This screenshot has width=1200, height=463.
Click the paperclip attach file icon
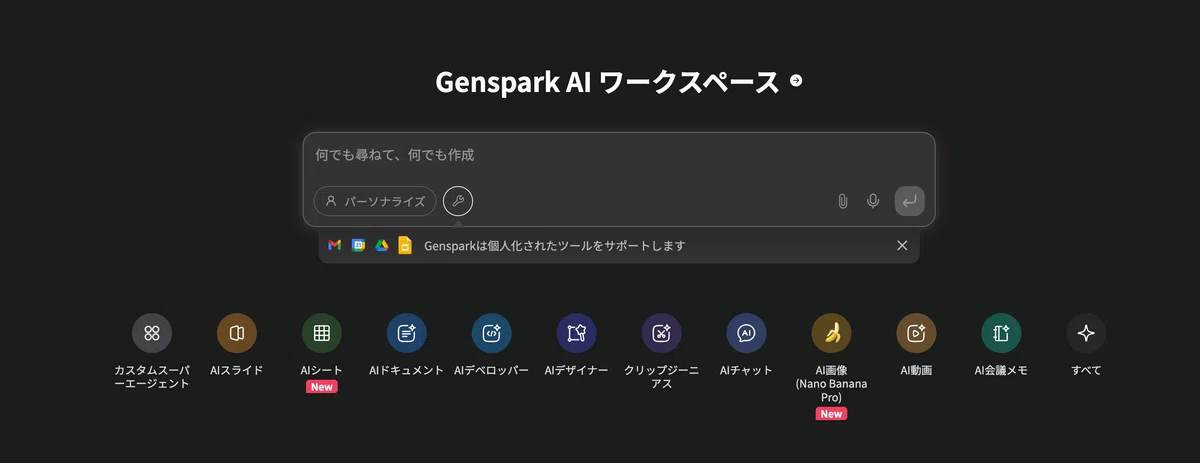click(843, 201)
